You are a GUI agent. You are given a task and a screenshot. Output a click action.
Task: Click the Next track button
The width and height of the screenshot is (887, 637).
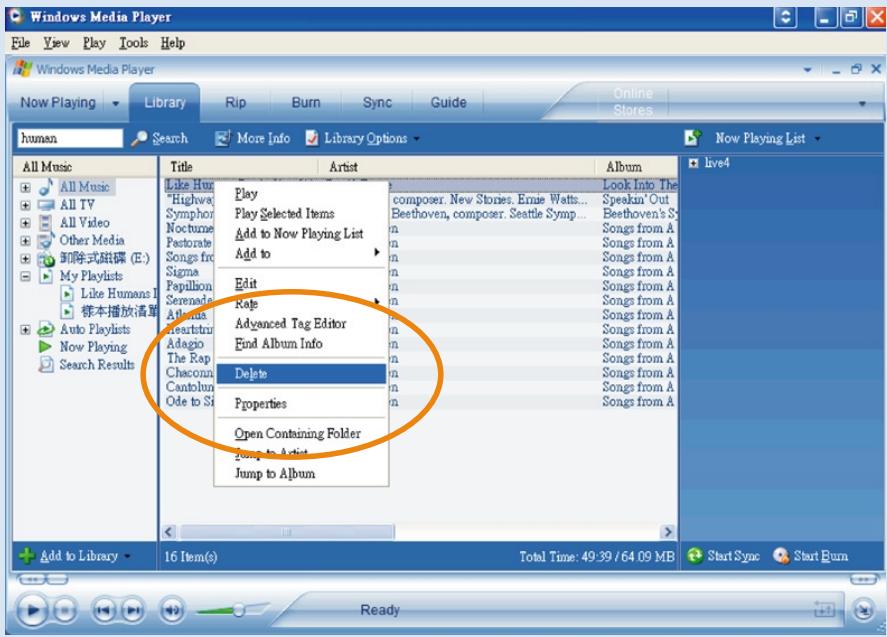tap(132, 610)
